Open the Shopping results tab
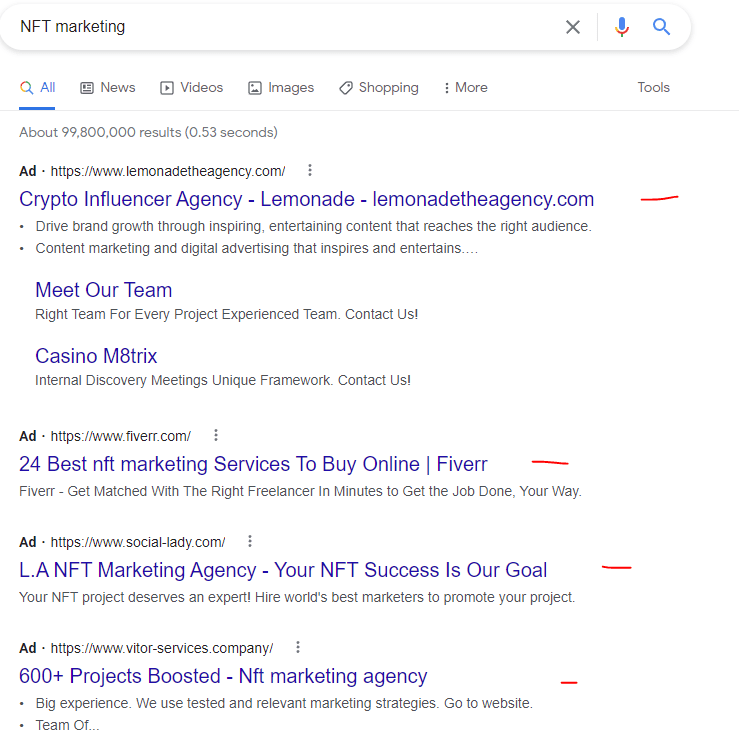Viewport: 739px width, 754px height. pyautogui.click(x=379, y=88)
